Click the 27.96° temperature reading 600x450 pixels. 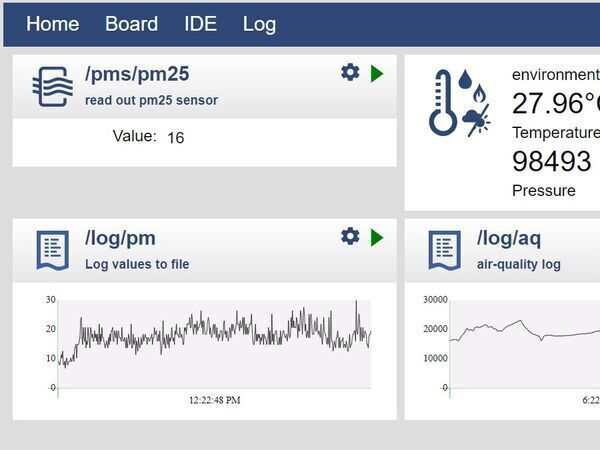(x=555, y=103)
